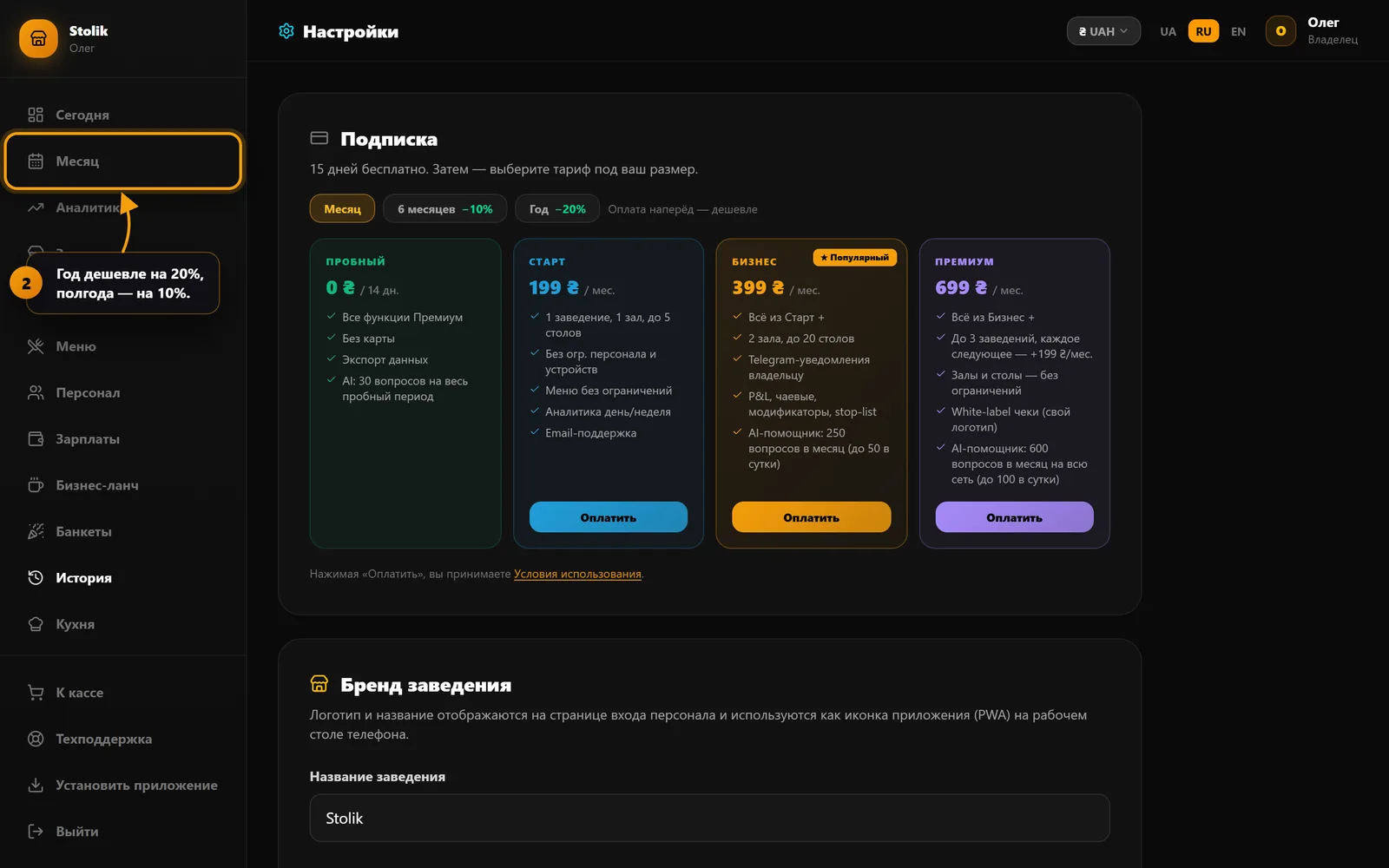Open Персонал people icon

click(36, 392)
